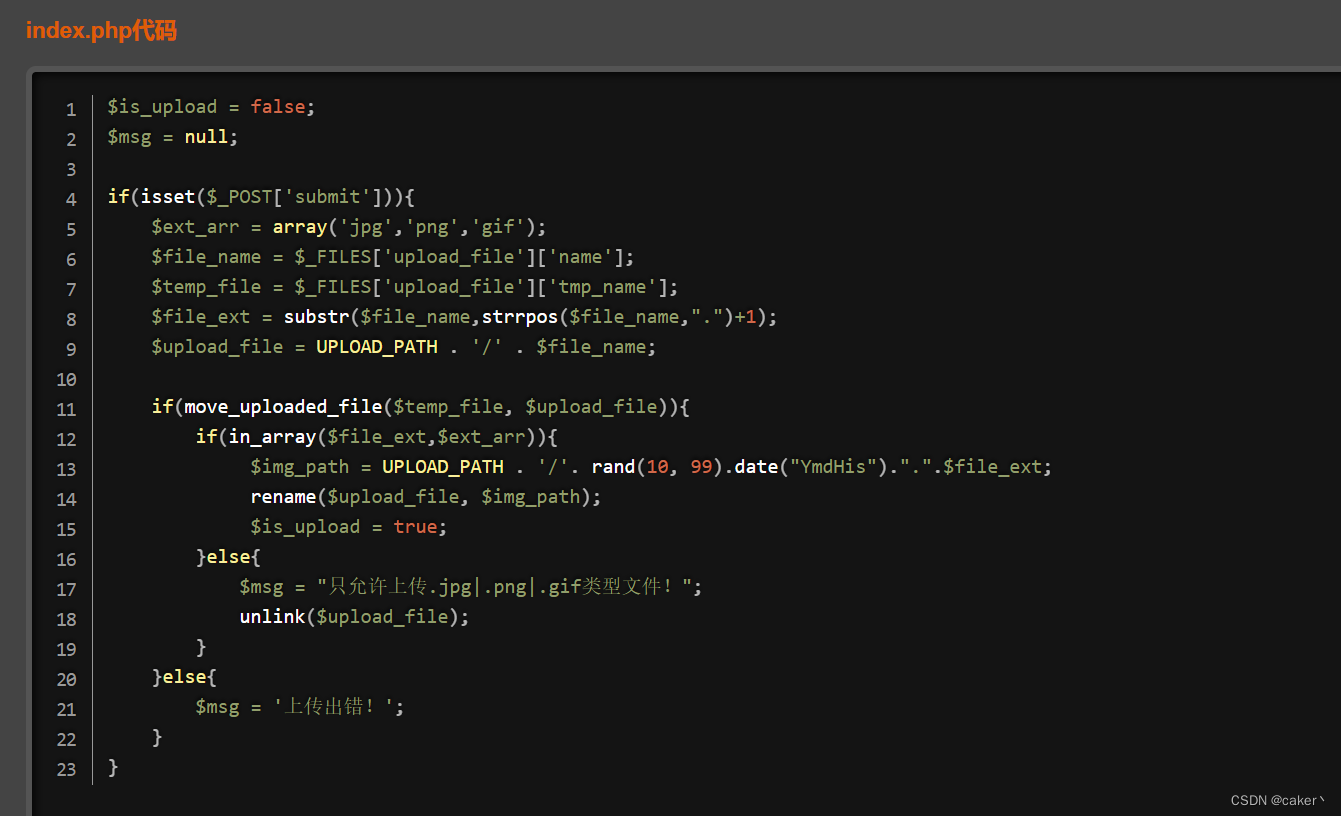Select the $ext_arr array definition line
The image size is (1341, 816).
tap(349, 227)
